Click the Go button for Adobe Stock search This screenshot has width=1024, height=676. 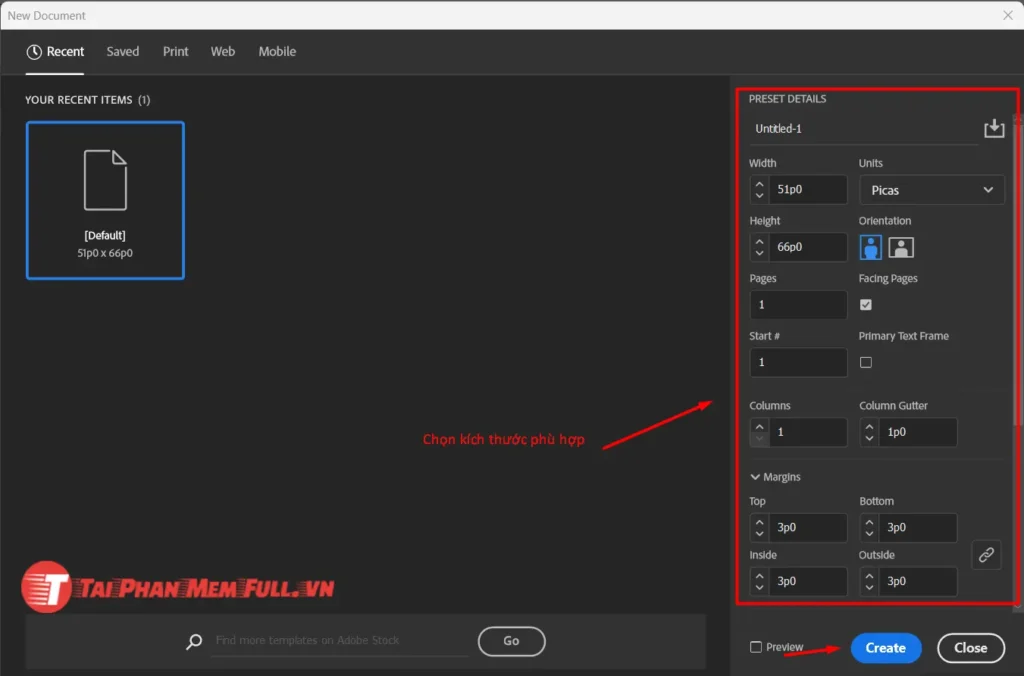click(511, 641)
